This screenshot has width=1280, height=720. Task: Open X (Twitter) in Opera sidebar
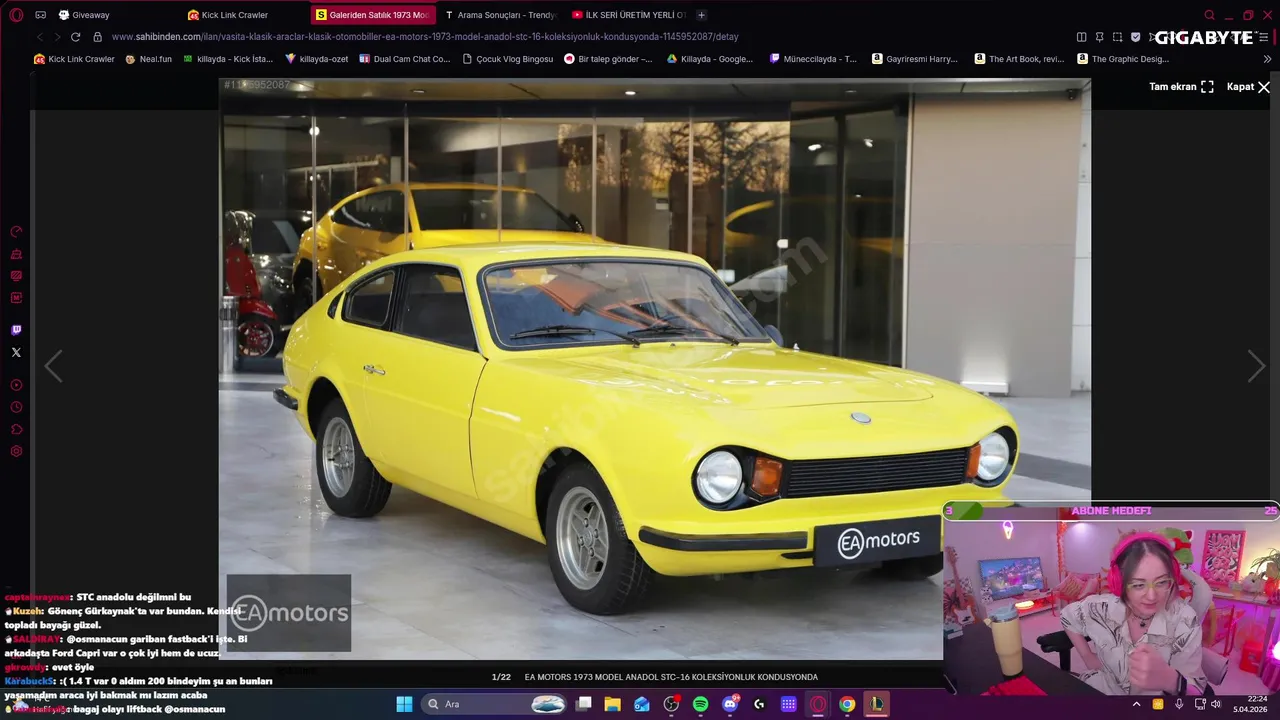click(x=16, y=352)
